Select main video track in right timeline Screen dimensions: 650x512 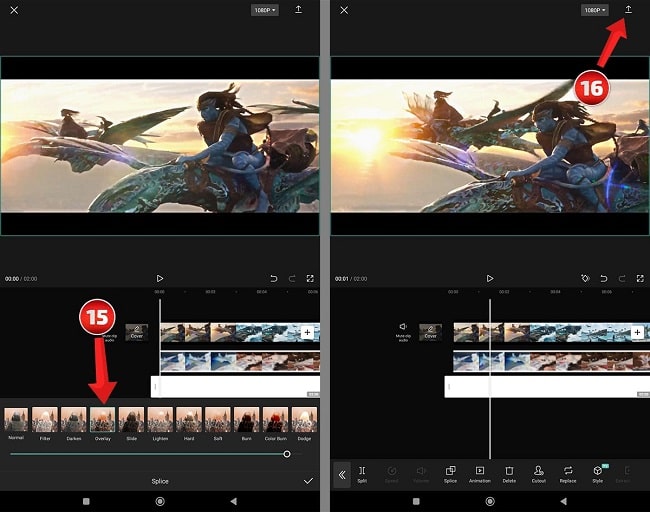click(552, 332)
